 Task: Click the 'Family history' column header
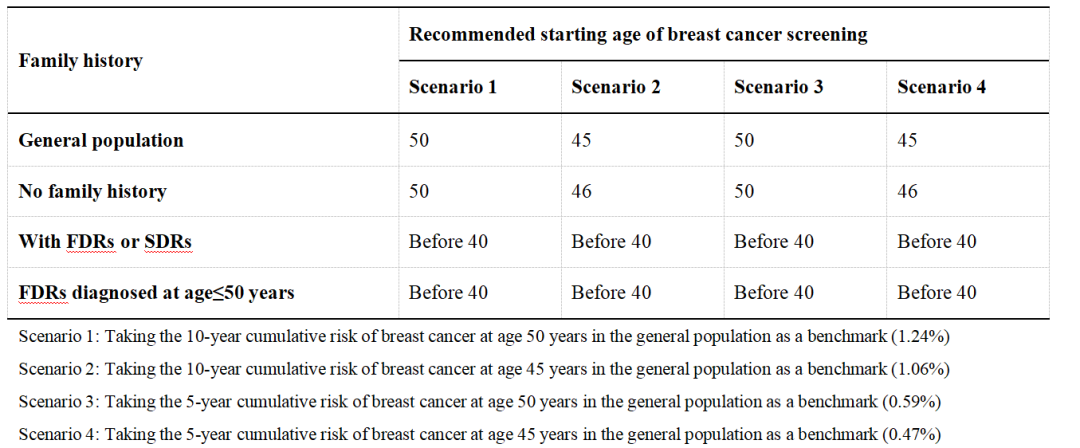point(80,61)
